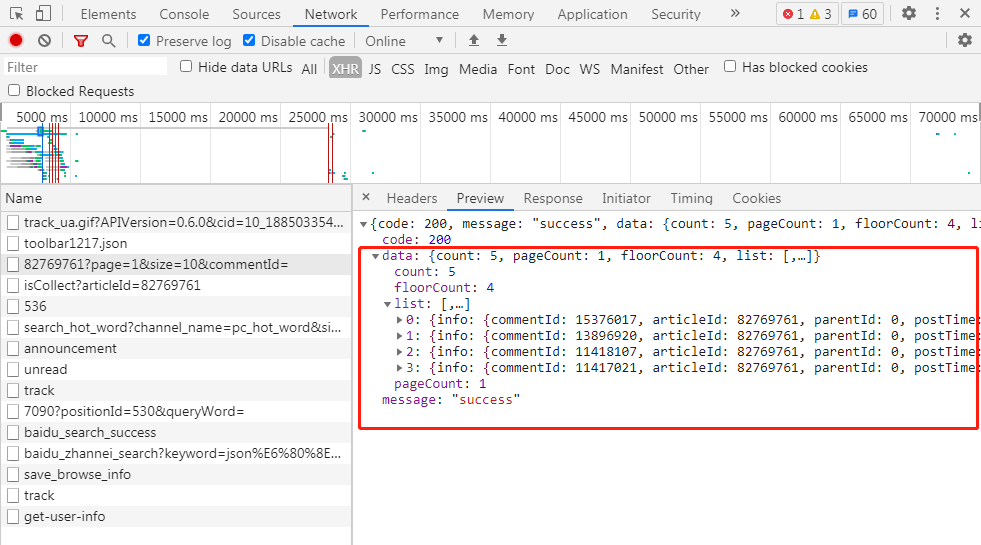
Task: Select the CSS request type filter
Action: [x=403, y=69]
